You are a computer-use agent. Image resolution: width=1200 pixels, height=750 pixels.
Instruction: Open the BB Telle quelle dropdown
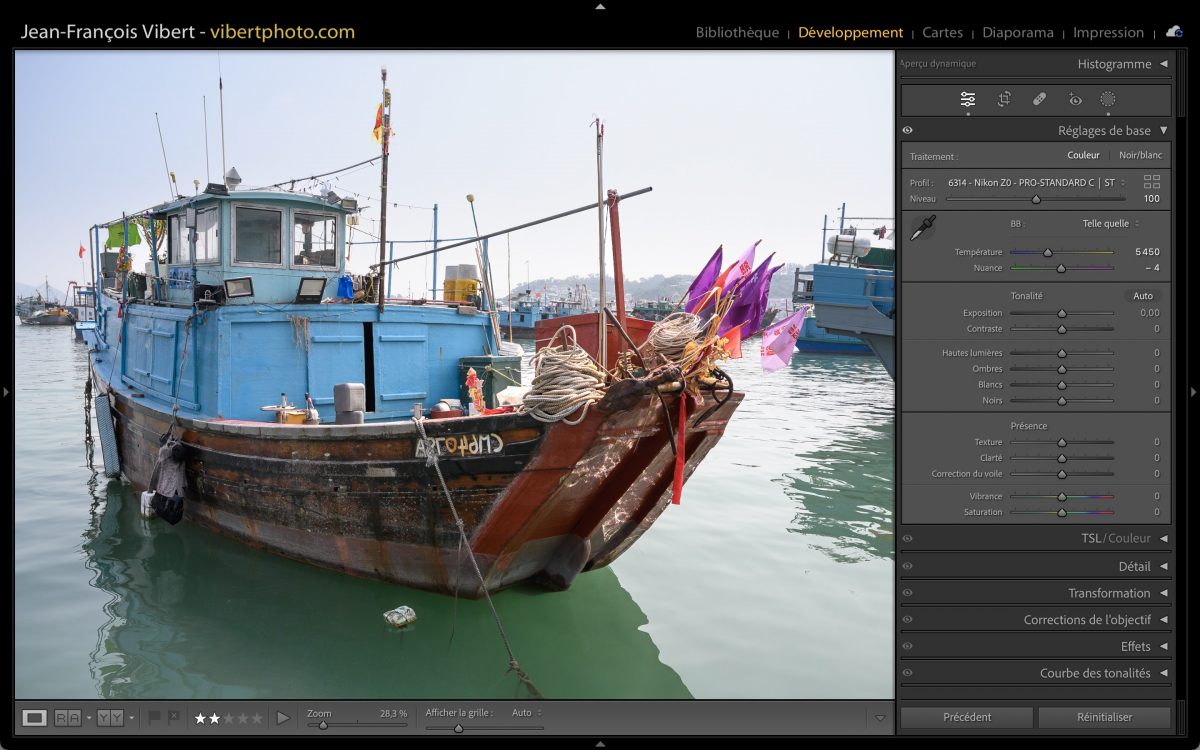1109,224
